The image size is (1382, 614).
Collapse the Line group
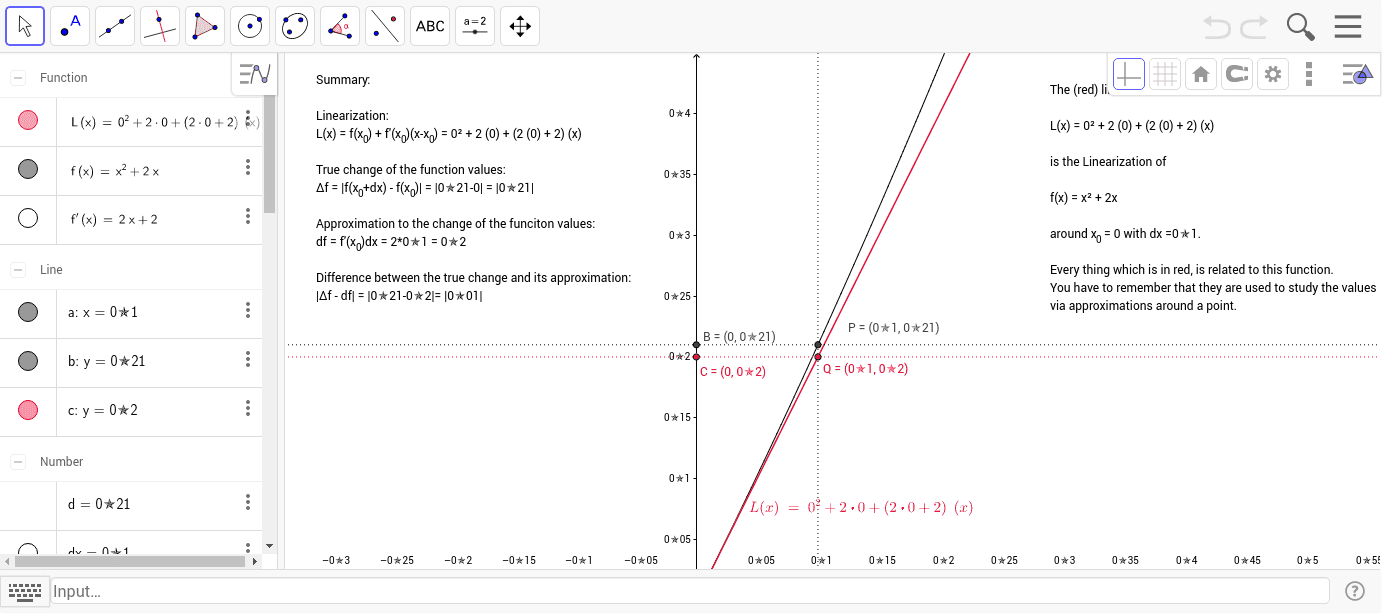18,269
